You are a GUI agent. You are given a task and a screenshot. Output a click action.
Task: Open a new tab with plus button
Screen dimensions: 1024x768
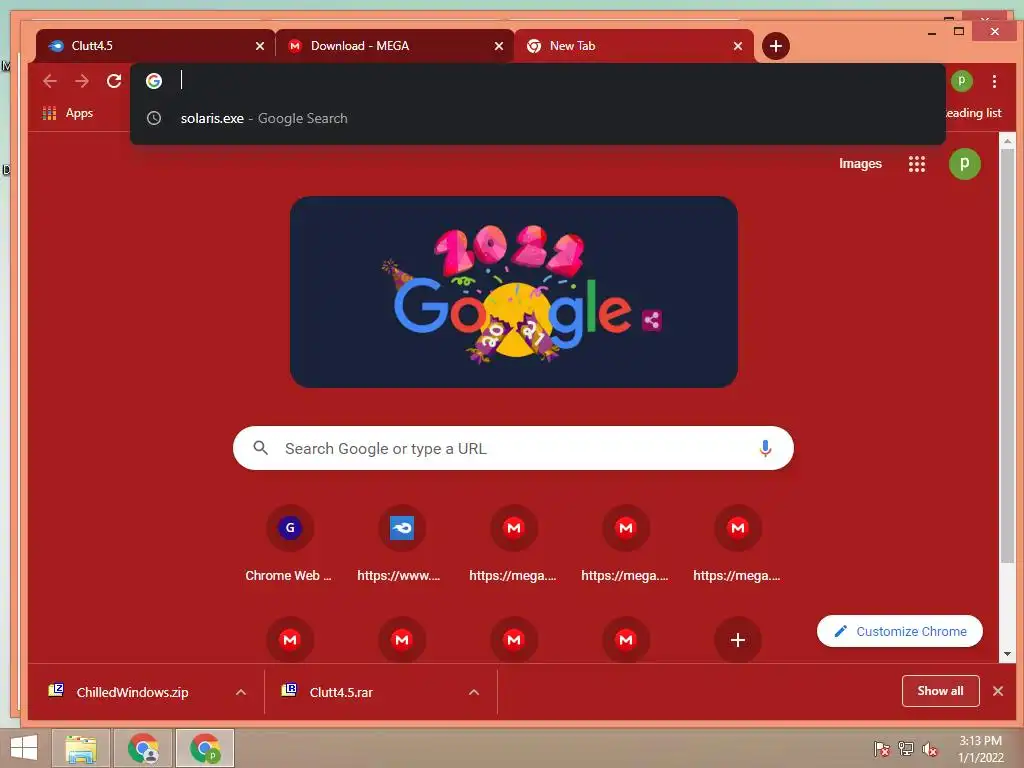coord(776,46)
